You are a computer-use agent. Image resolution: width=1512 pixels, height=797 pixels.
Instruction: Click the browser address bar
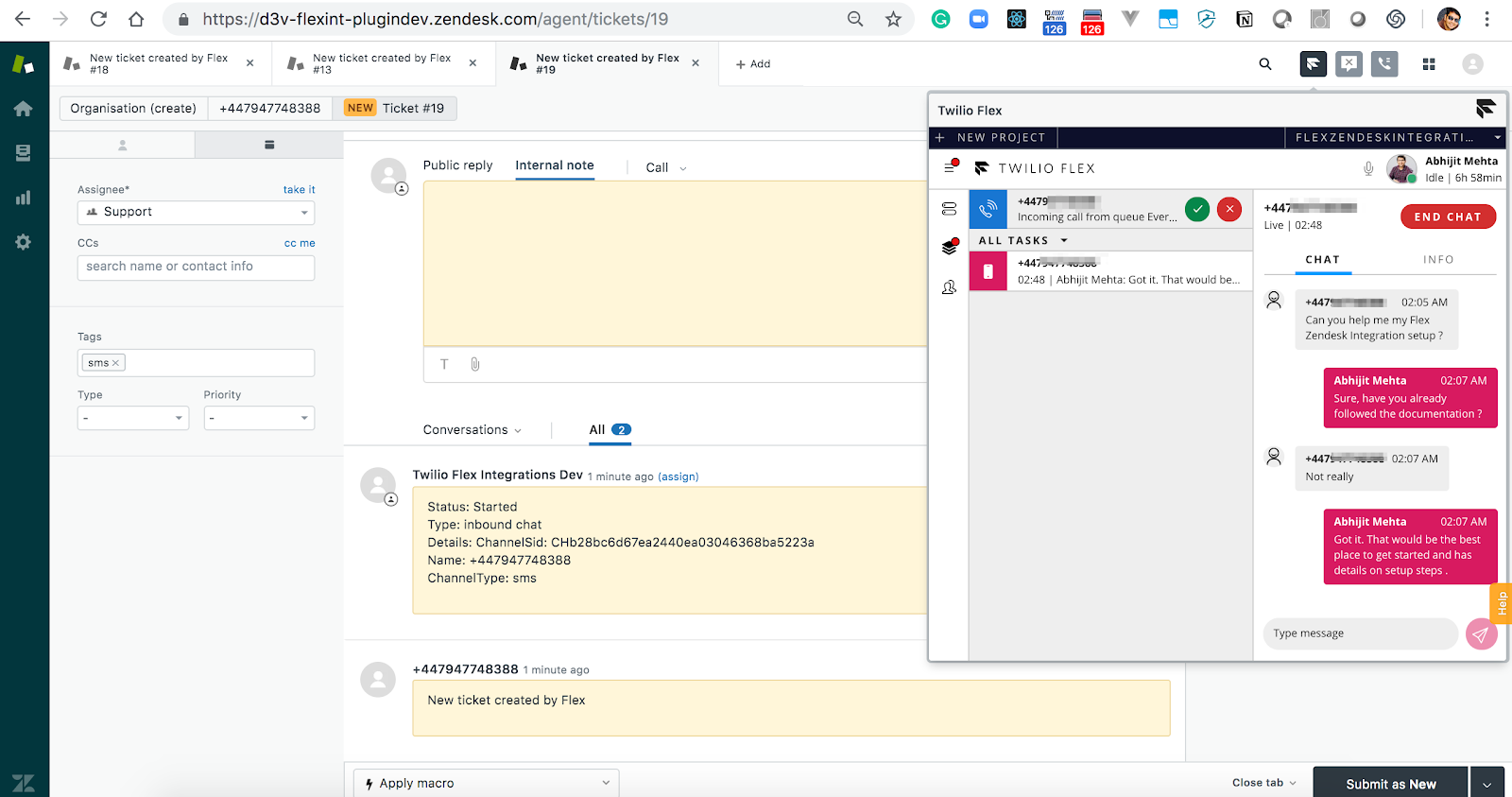pyautogui.click(x=539, y=19)
